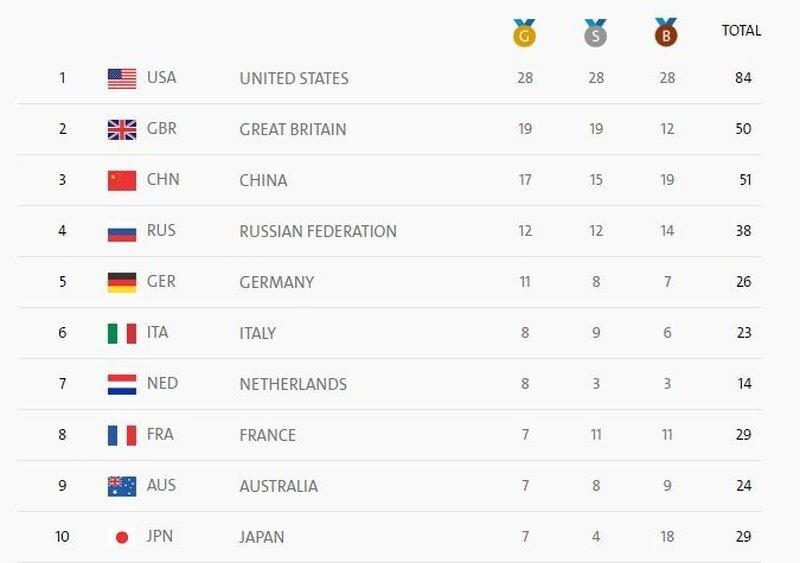Screen dimensions: 800x563
Task: Select the Russian Federation flag icon
Action: click(x=122, y=231)
